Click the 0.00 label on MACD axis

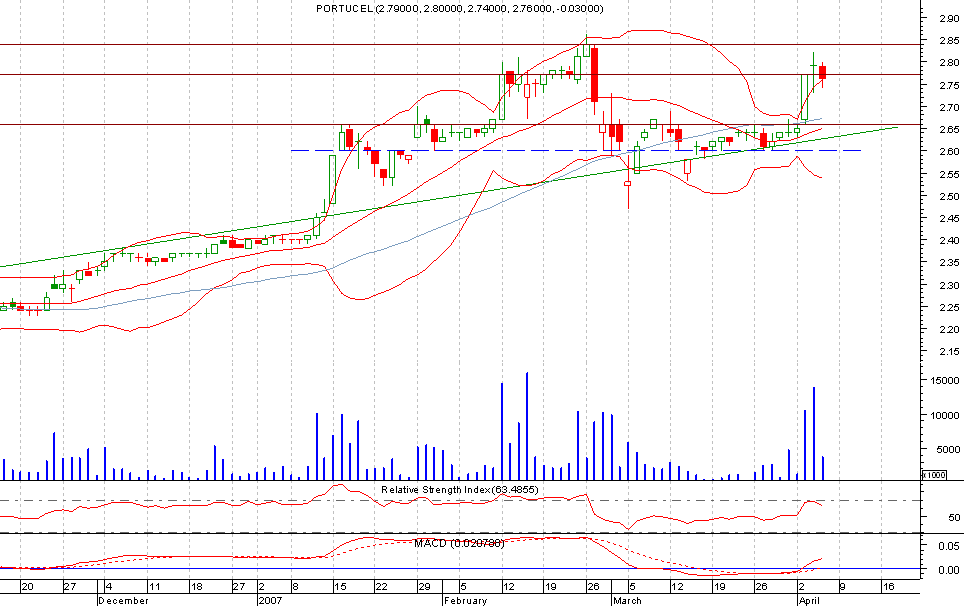[949, 570]
